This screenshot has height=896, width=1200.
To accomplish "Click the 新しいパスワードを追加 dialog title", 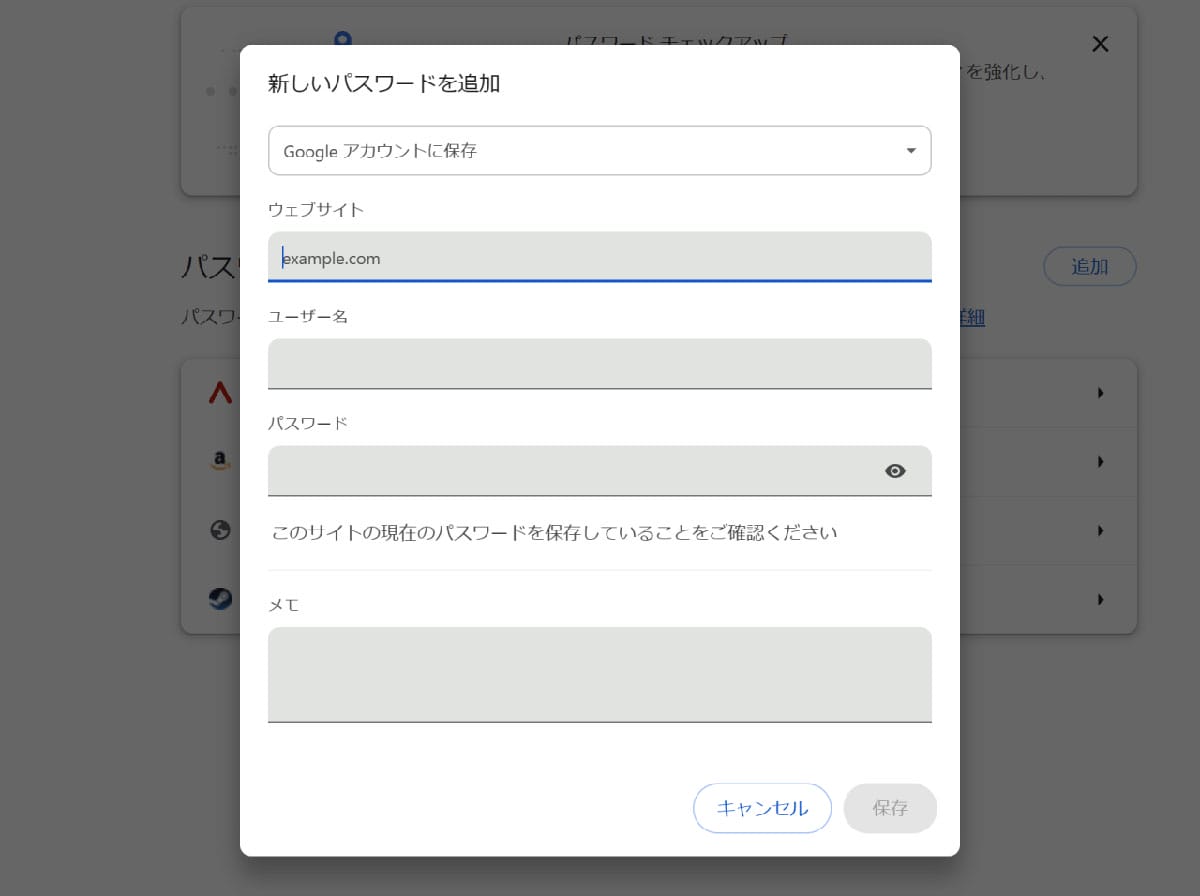I will (x=384, y=84).
